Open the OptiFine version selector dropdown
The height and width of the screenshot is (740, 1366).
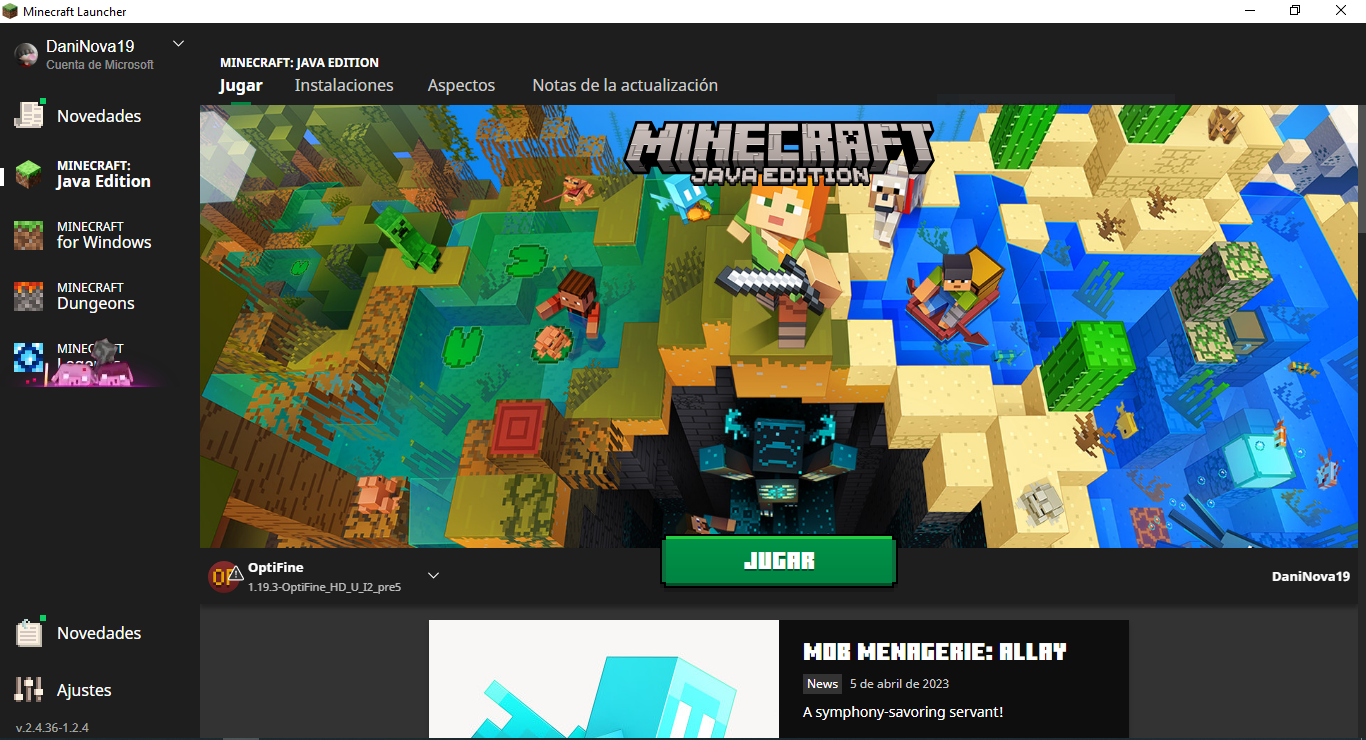[433, 575]
